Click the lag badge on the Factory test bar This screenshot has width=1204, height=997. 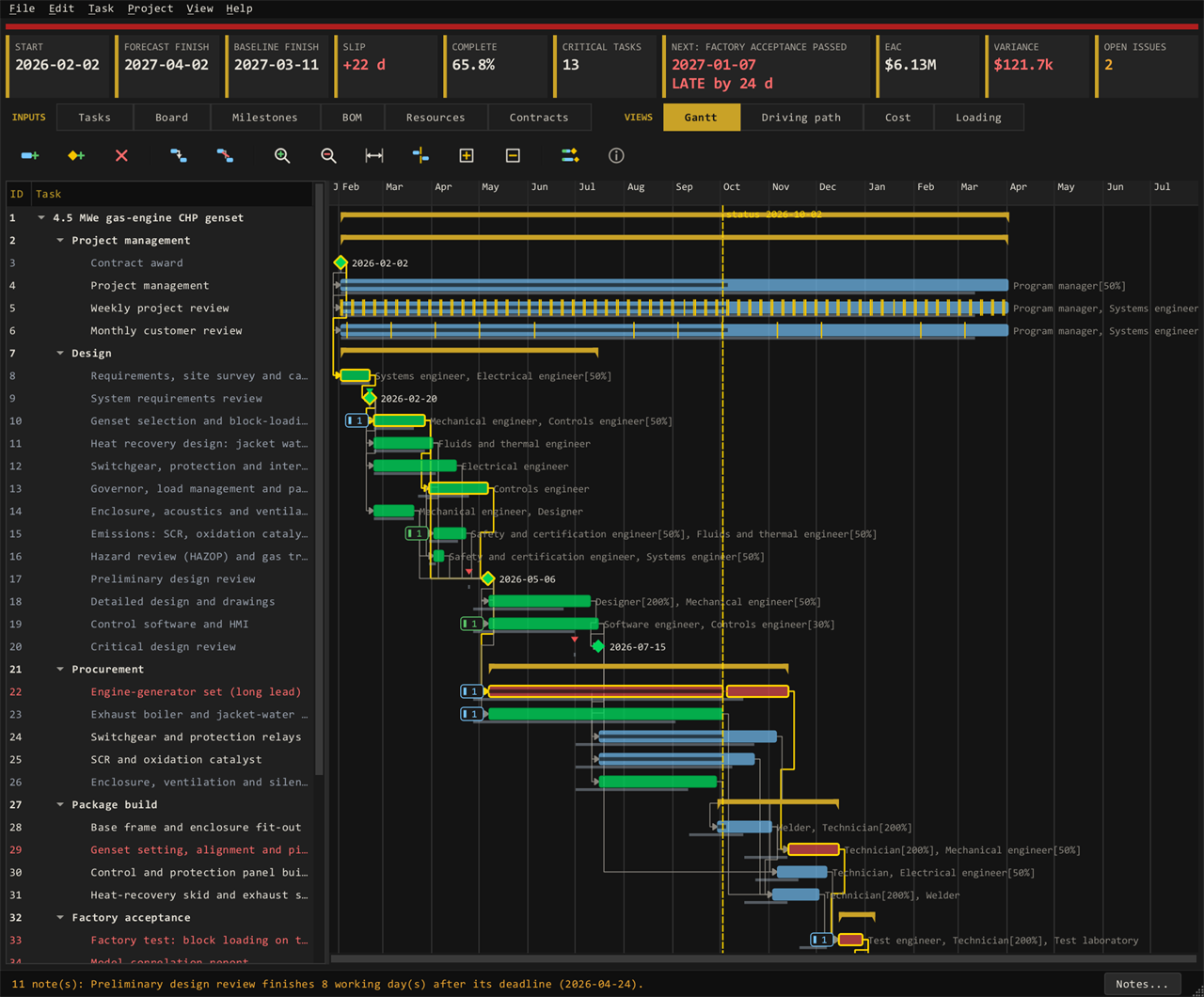[x=823, y=940]
